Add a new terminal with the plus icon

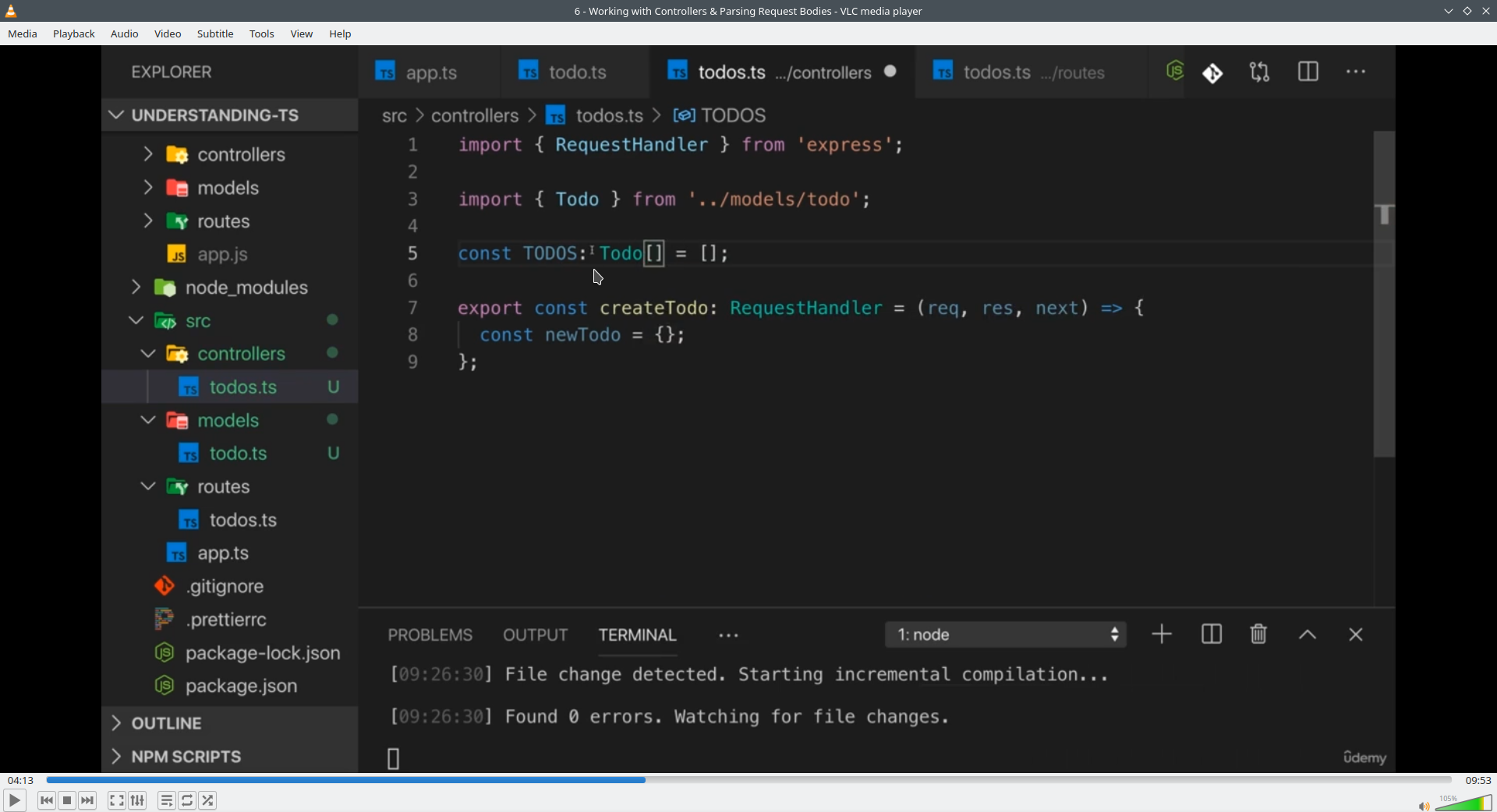pyautogui.click(x=1160, y=634)
